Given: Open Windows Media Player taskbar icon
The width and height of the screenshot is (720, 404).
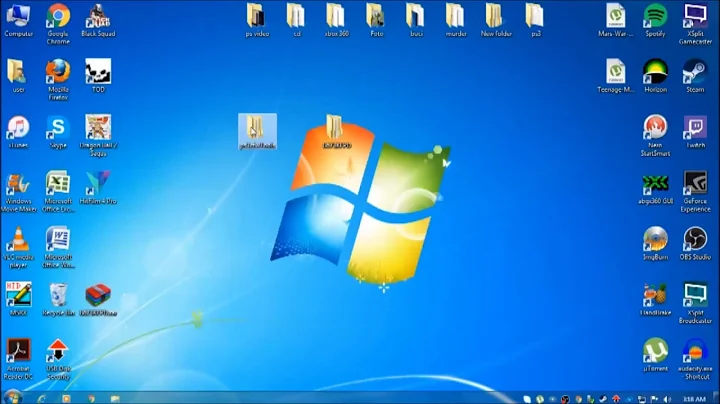Looking at the screenshot, I should pyautogui.click(x=67, y=398).
